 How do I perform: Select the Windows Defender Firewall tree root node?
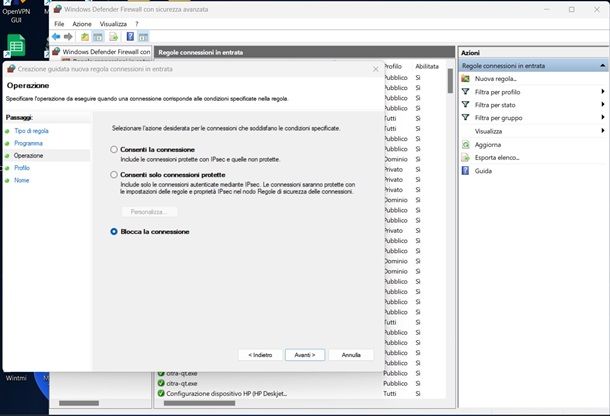click(106, 51)
